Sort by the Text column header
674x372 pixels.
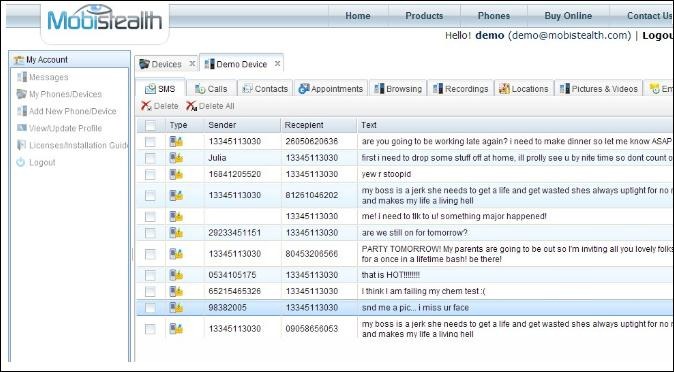tap(515, 125)
